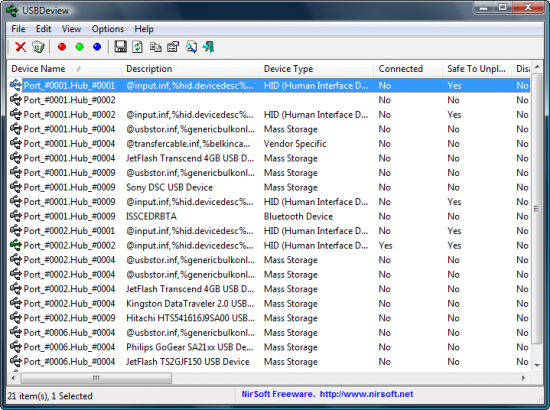Click the Connected Yes cell
The height and width of the screenshot is (410, 550).
click(385, 246)
